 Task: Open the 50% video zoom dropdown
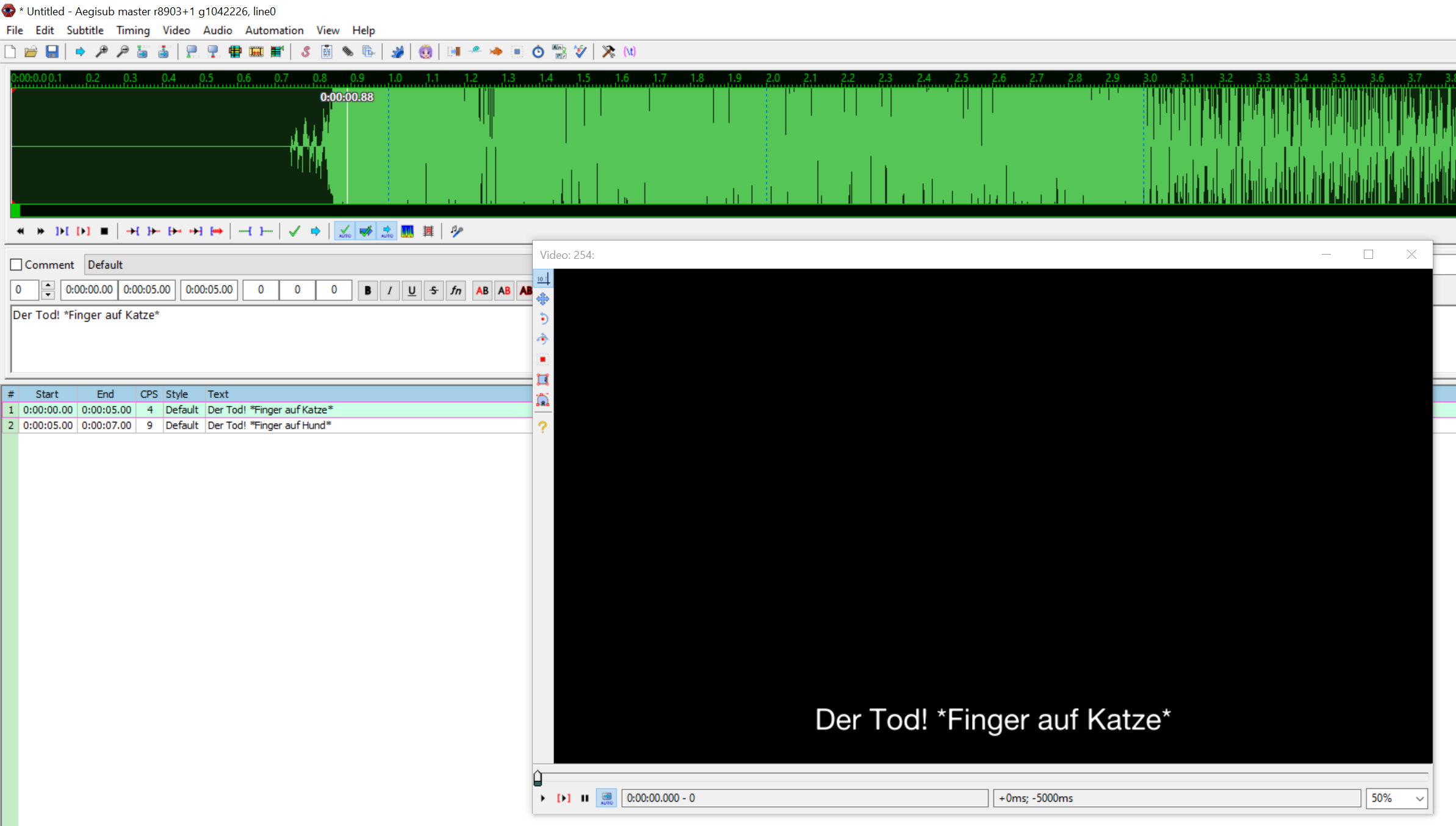pyautogui.click(x=1419, y=799)
